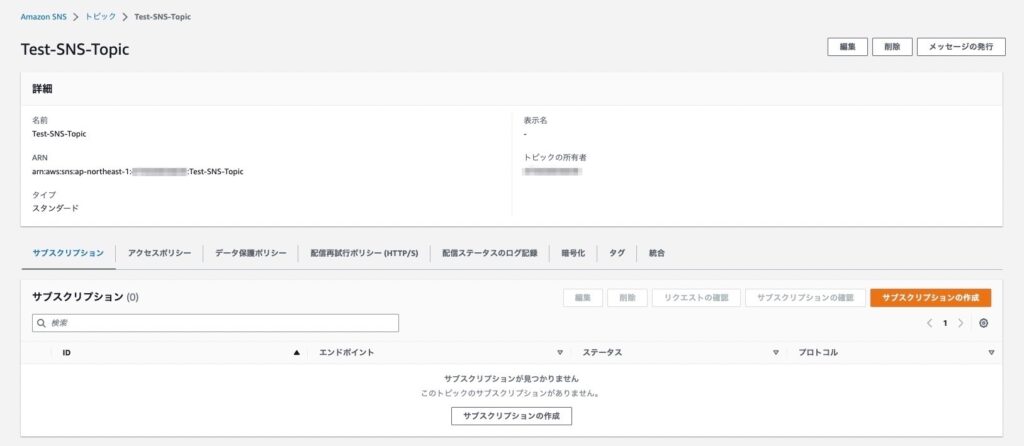1024x446 pixels.
Task: Click the 表示名 label
Action: click(x=535, y=121)
